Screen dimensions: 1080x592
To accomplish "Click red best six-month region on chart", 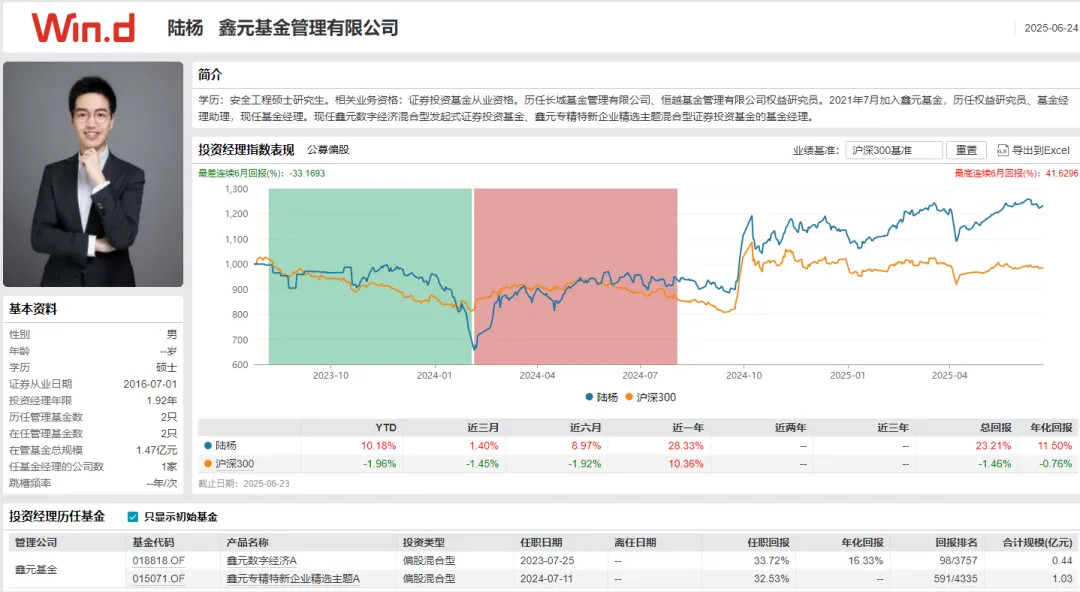I will [x=575, y=276].
